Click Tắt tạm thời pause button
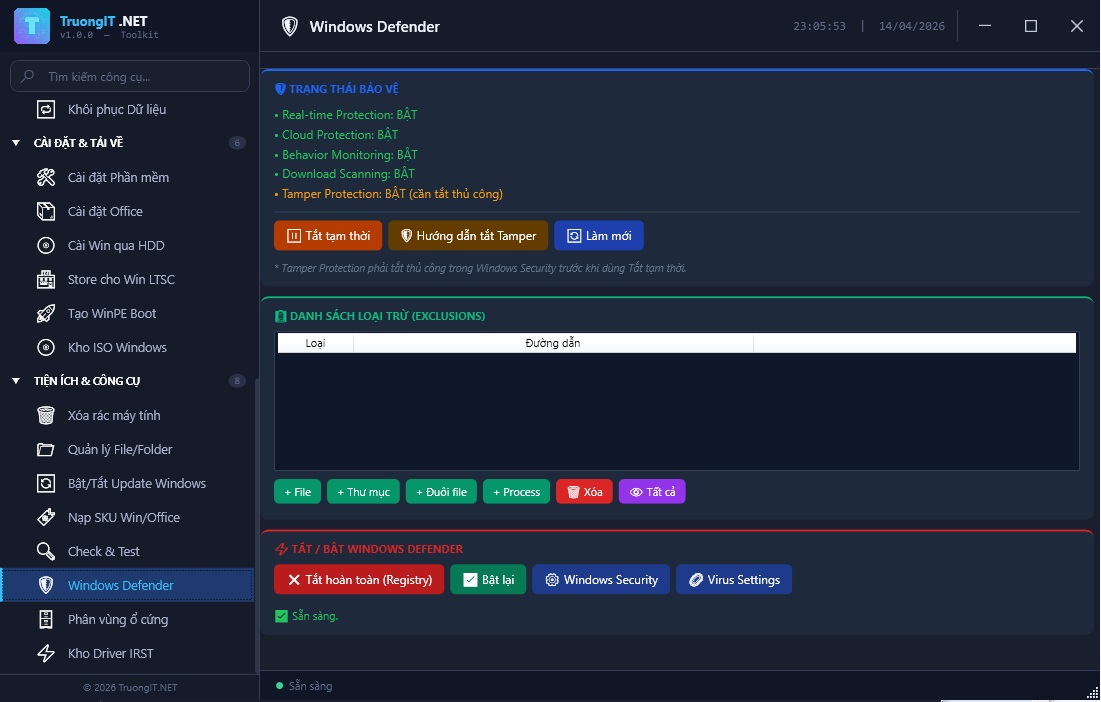The width and height of the screenshot is (1101, 702). (x=328, y=236)
